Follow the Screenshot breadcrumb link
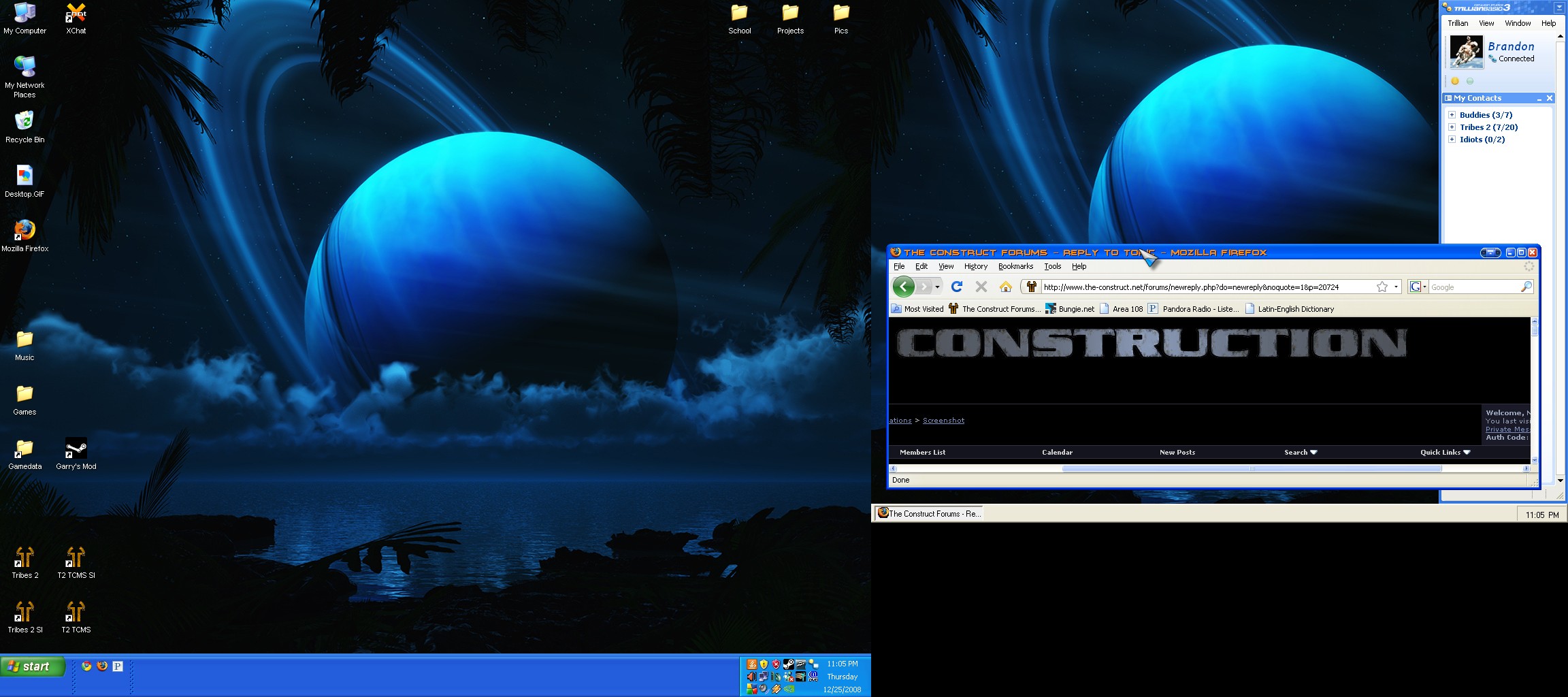The image size is (1568, 697). click(x=943, y=421)
